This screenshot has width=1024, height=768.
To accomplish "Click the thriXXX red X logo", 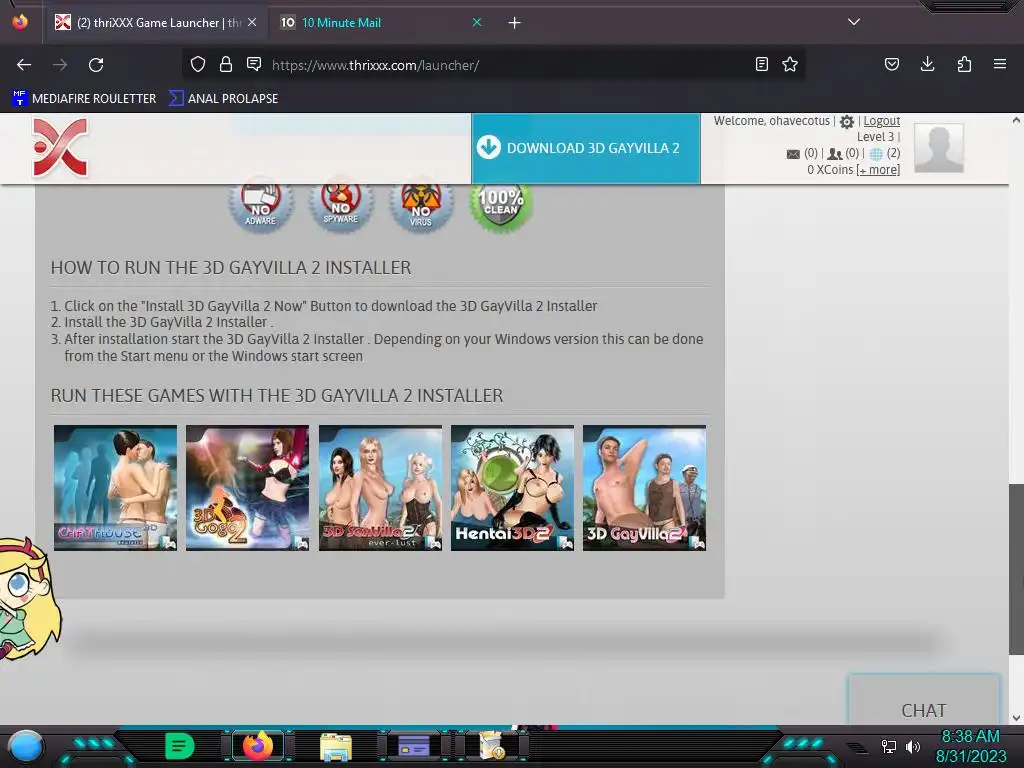I will coord(60,148).
